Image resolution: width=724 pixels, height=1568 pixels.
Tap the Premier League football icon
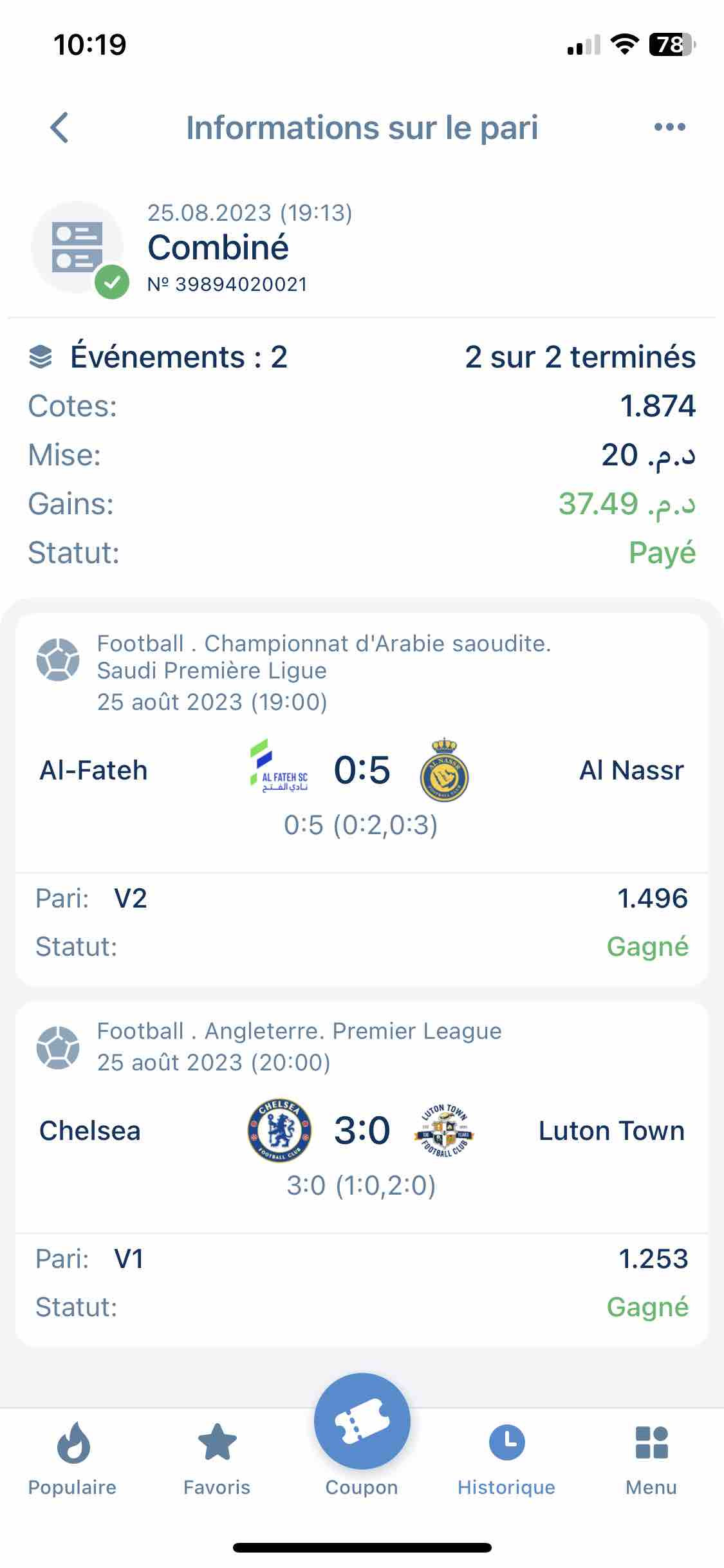pos(58,1047)
